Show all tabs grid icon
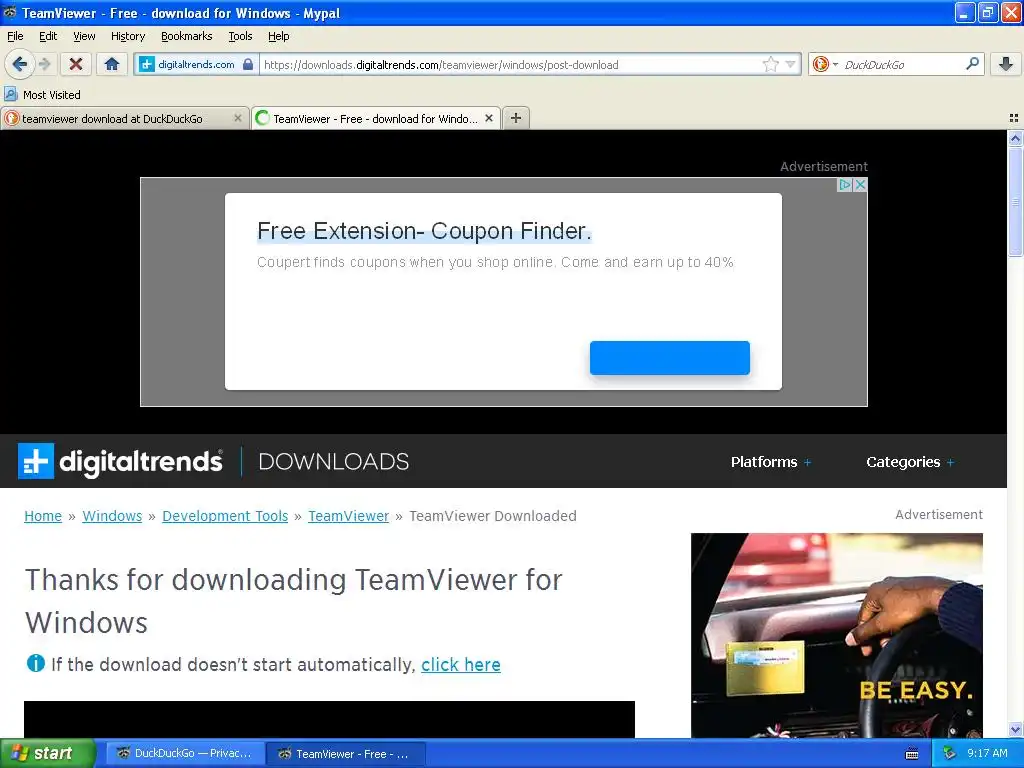1024x768 pixels. click(1014, 118)
